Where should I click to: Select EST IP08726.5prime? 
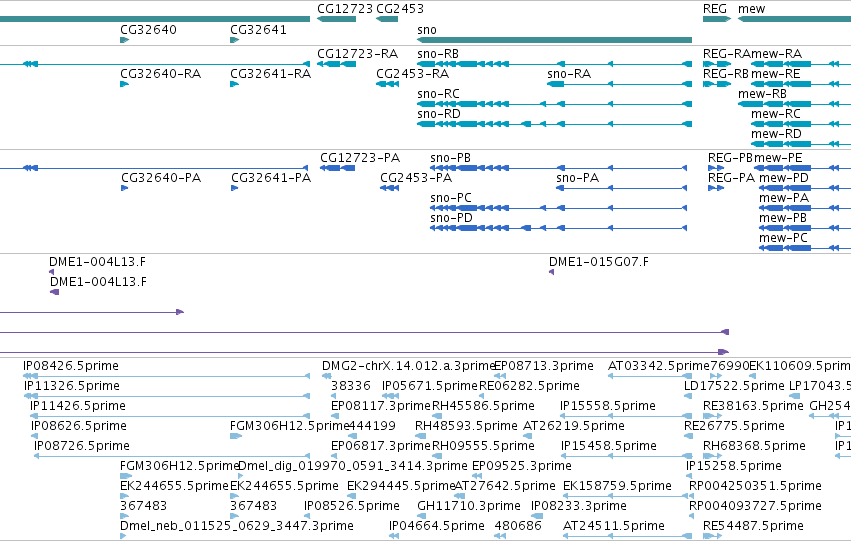172,456
